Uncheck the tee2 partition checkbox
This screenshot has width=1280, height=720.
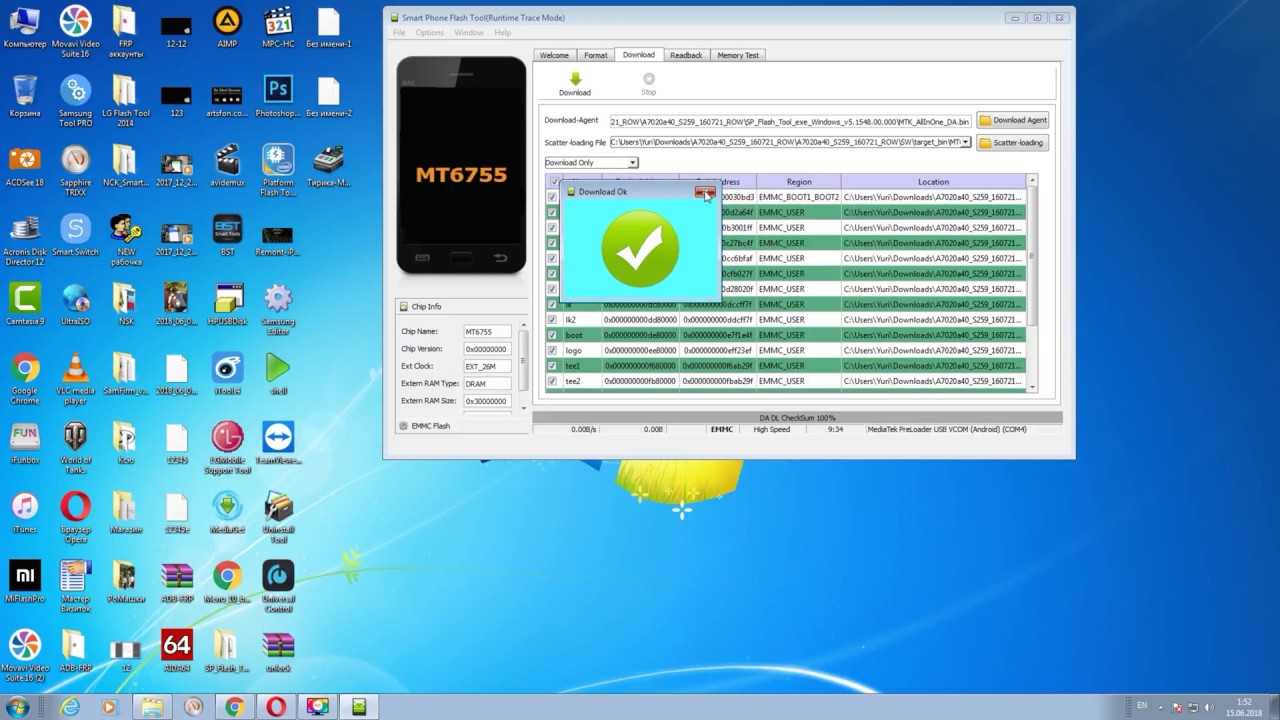552,381
